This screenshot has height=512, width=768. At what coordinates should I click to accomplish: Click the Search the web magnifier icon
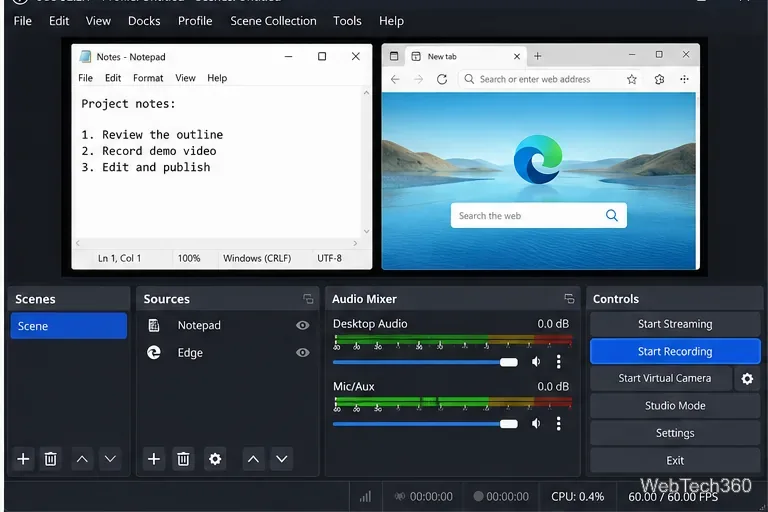click(x=612, y=215)
